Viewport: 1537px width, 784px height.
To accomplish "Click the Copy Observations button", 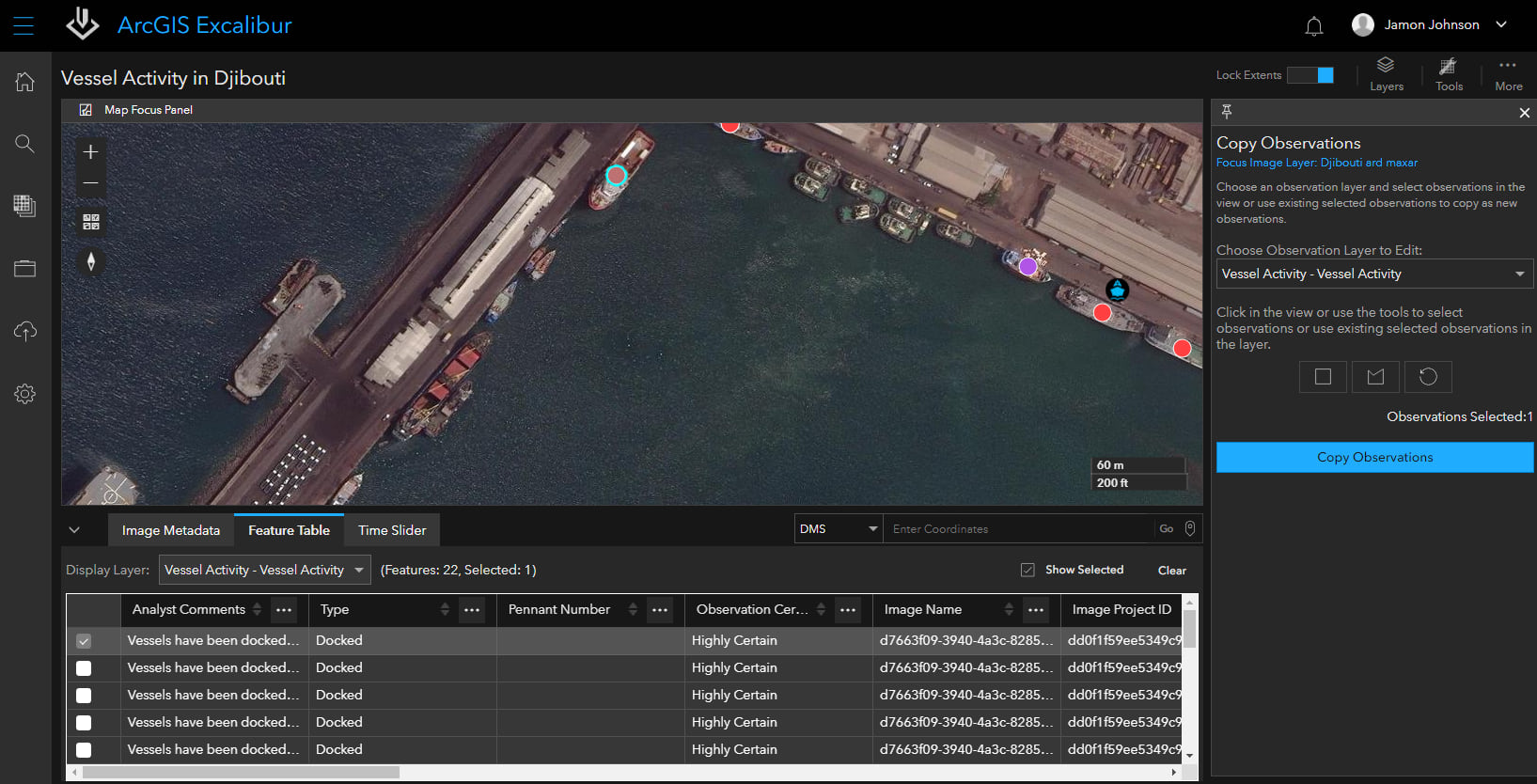I will (x=1373, y=457).
